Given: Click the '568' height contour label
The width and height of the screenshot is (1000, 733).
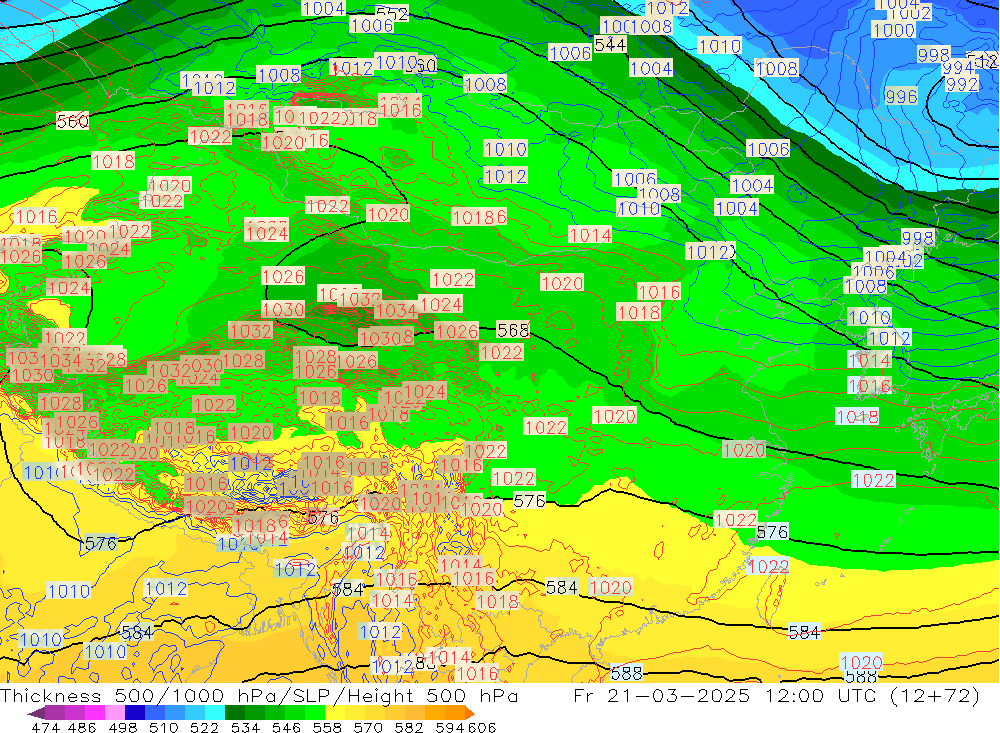Looking at the screenshot, I should point(513,330).
